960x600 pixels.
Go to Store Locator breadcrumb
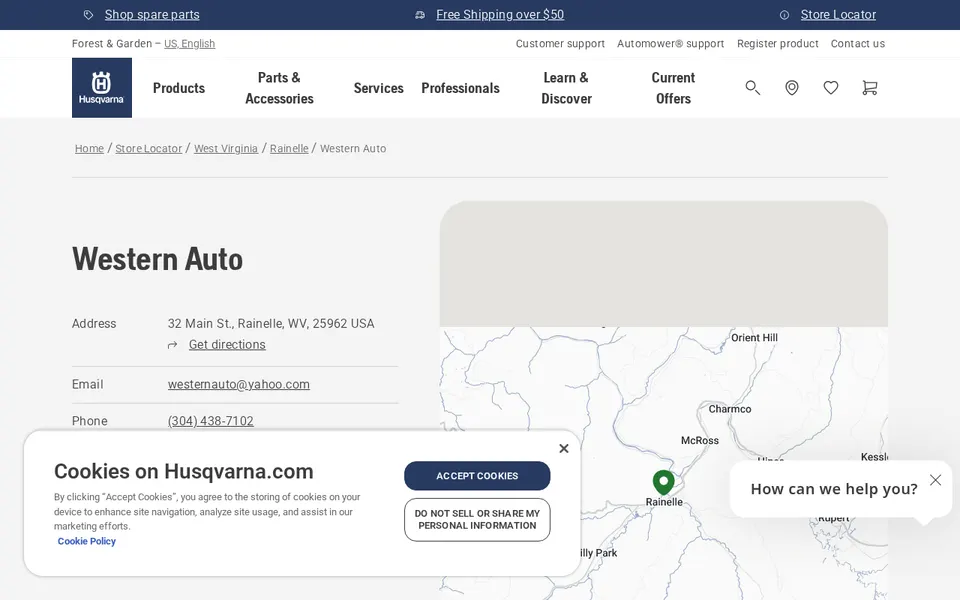tap(149, 148)
